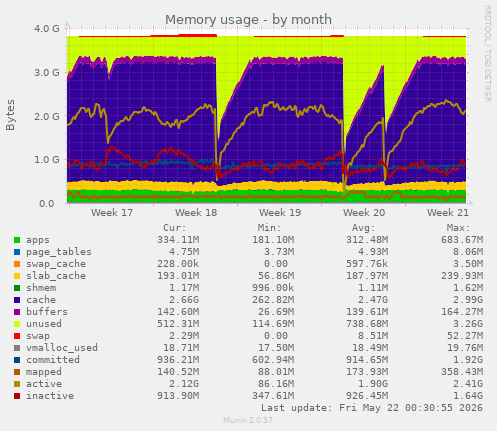Click the 'Bytes' vertical axis label
This screenshot has width=497, height=431.
point(10,115)
